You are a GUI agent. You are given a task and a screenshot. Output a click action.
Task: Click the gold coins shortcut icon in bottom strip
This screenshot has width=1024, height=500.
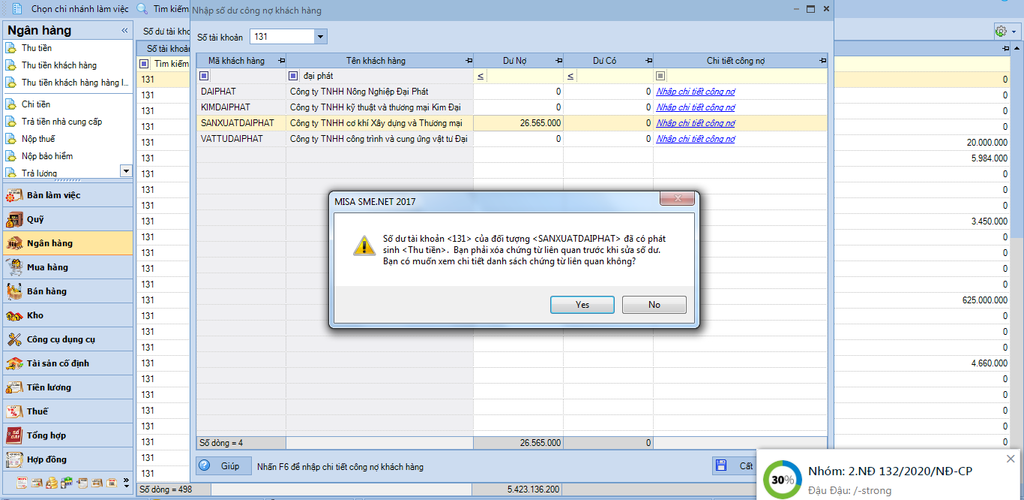click(52, 483)
